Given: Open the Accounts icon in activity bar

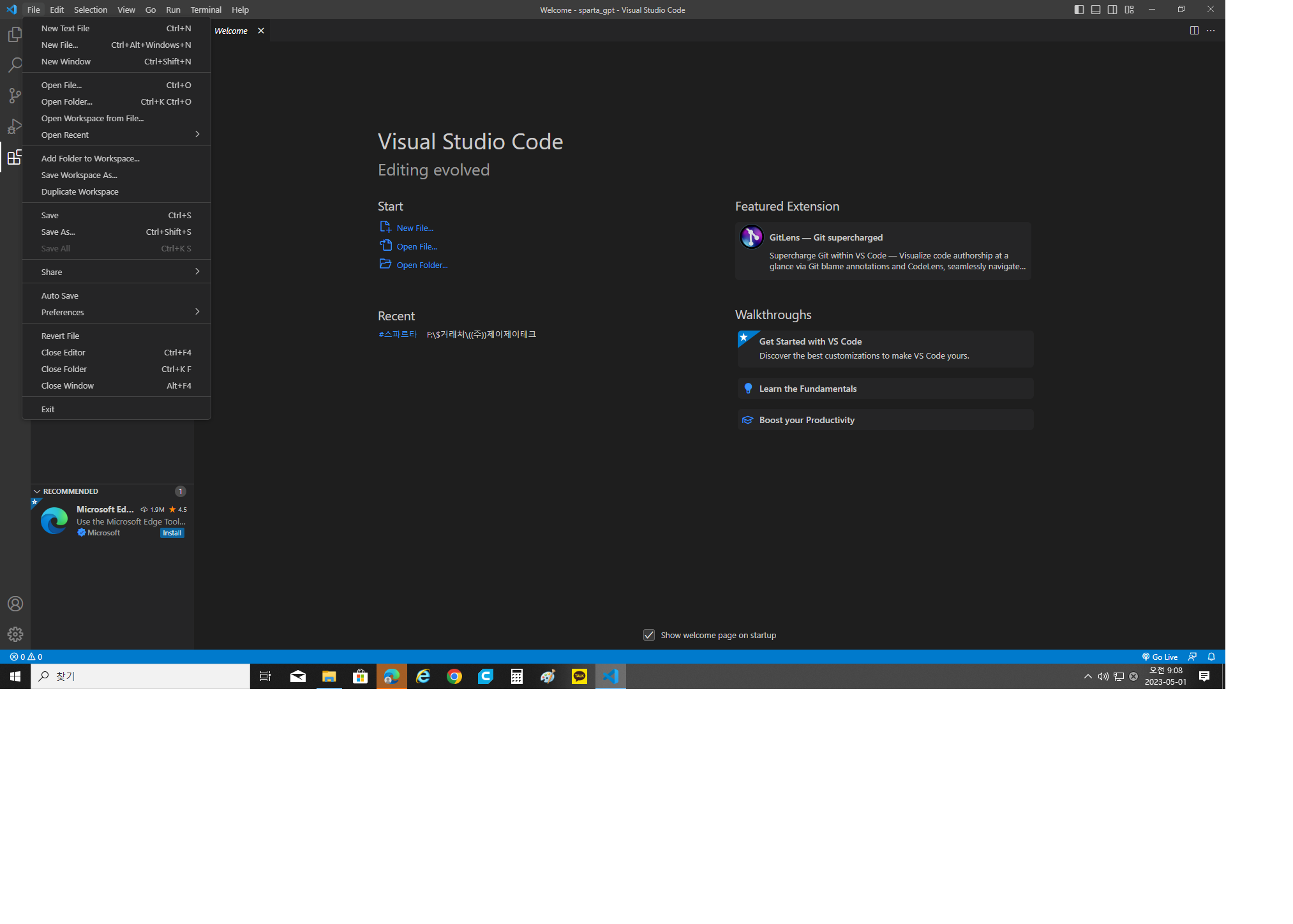Looking at the screenshot, I should pyautogui.click(x=15, y=604).
